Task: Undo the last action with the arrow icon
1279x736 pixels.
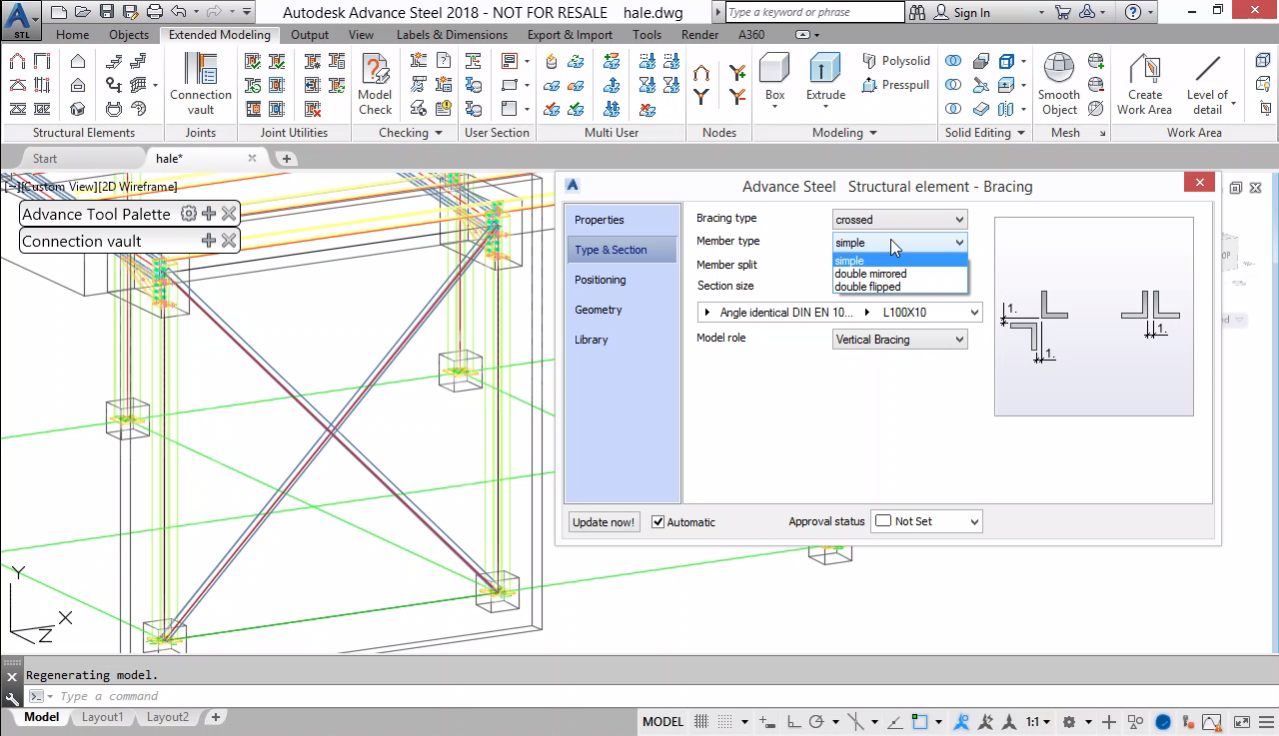Action: (x=178, y=12)
